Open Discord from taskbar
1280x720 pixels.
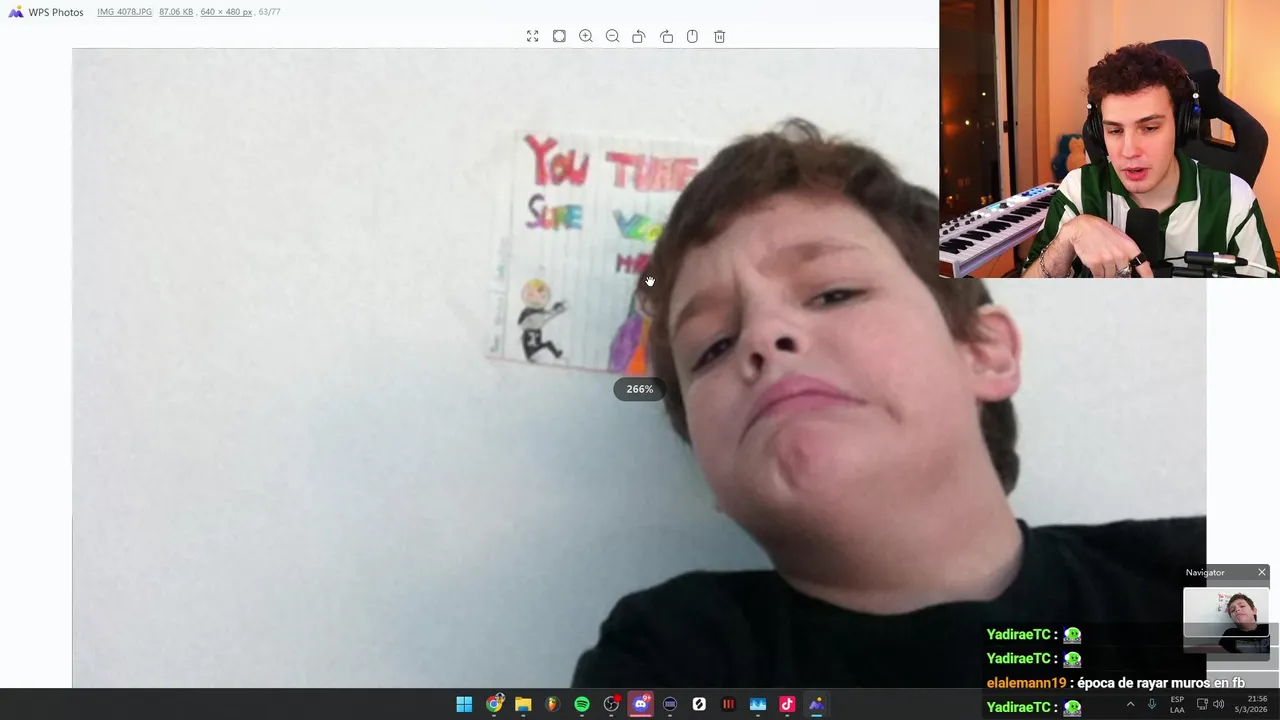click(641, 704)
